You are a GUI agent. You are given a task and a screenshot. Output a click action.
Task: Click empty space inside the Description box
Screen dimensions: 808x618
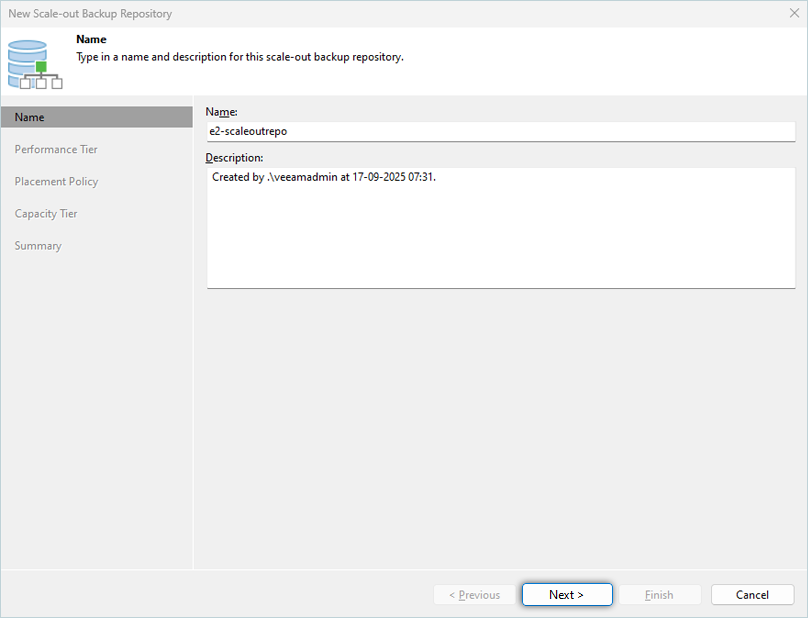(x=500, y=240)
